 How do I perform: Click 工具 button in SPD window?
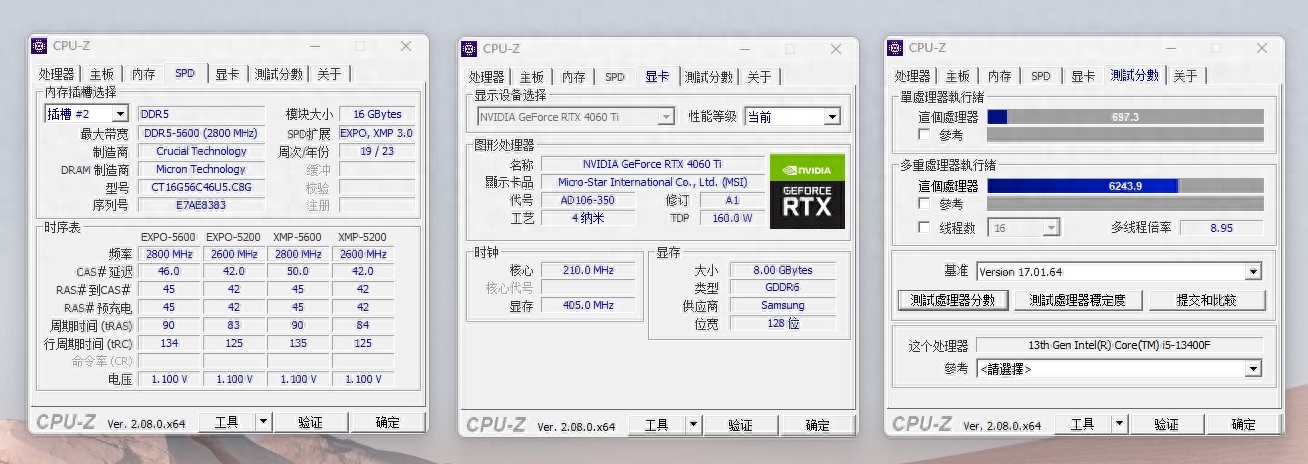pos(227,422)
